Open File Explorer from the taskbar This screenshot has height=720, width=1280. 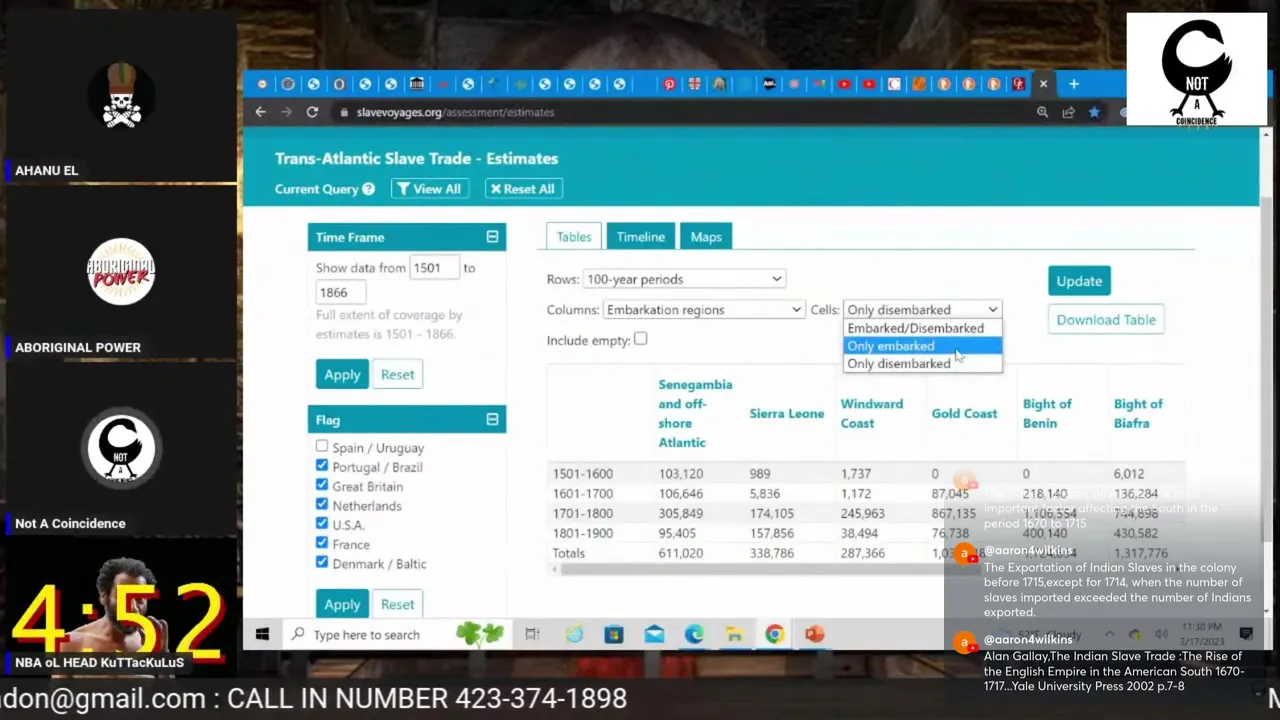tap(734, 634)
